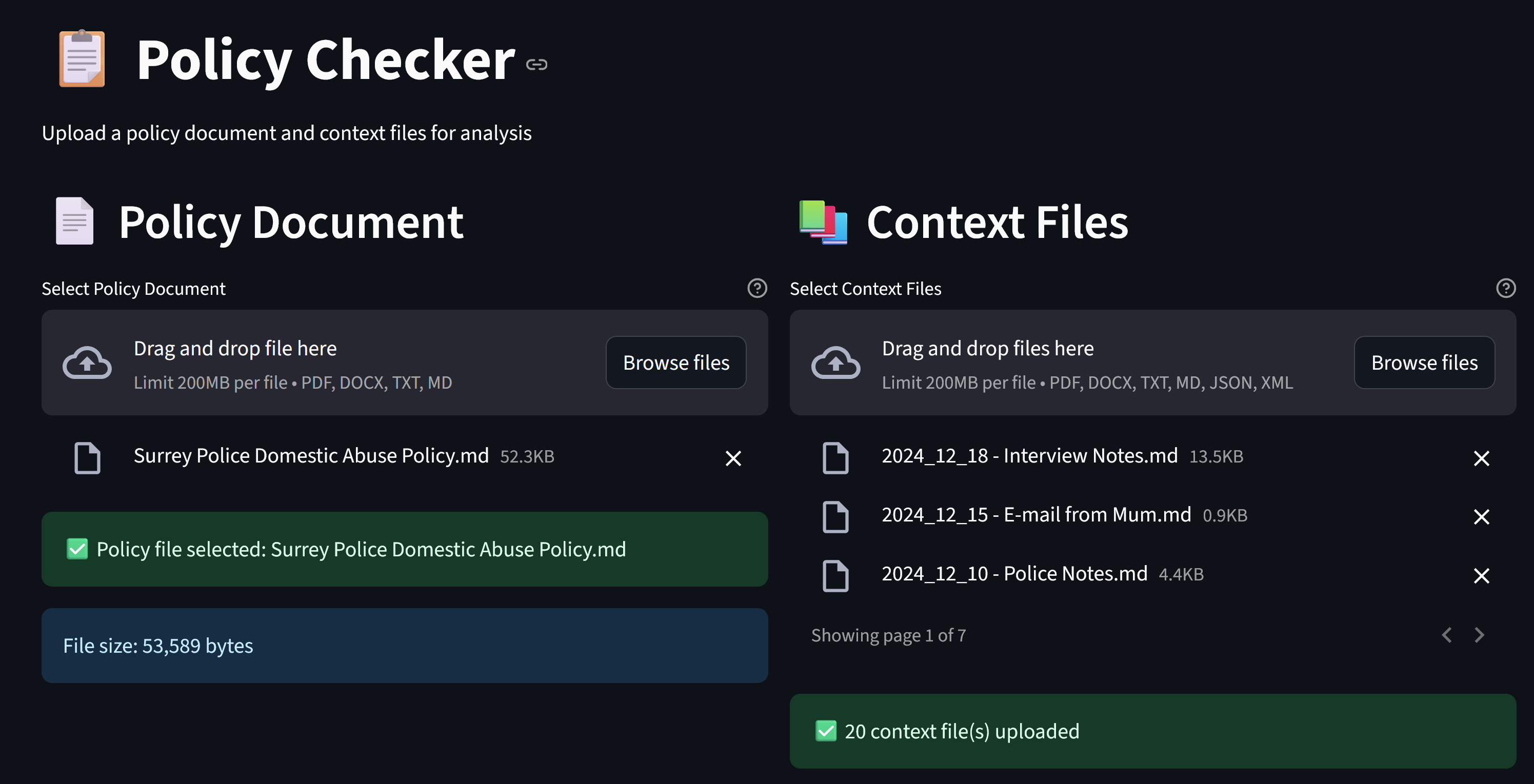
Task: Remove the Interview Notes context file
Action: click(x=1482, y=458)
